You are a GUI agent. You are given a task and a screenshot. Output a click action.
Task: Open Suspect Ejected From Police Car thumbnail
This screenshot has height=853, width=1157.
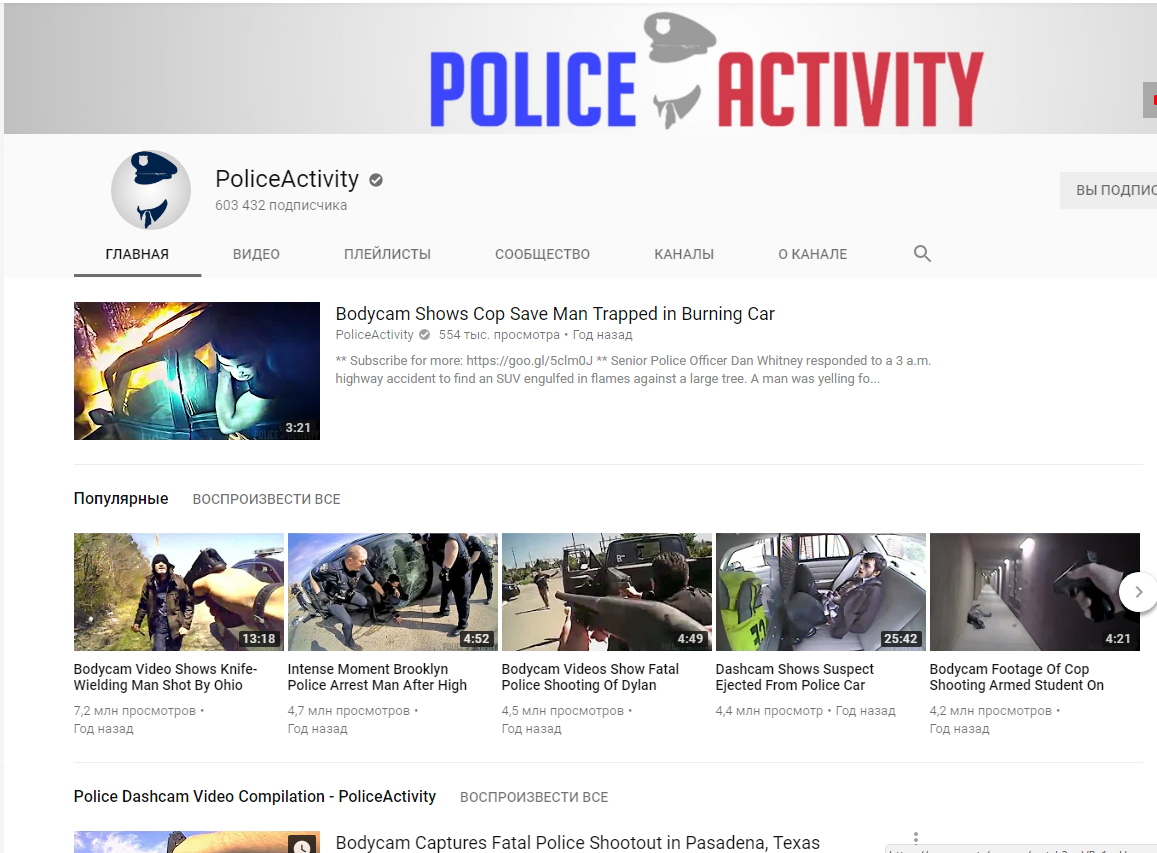tap(821, 592)
